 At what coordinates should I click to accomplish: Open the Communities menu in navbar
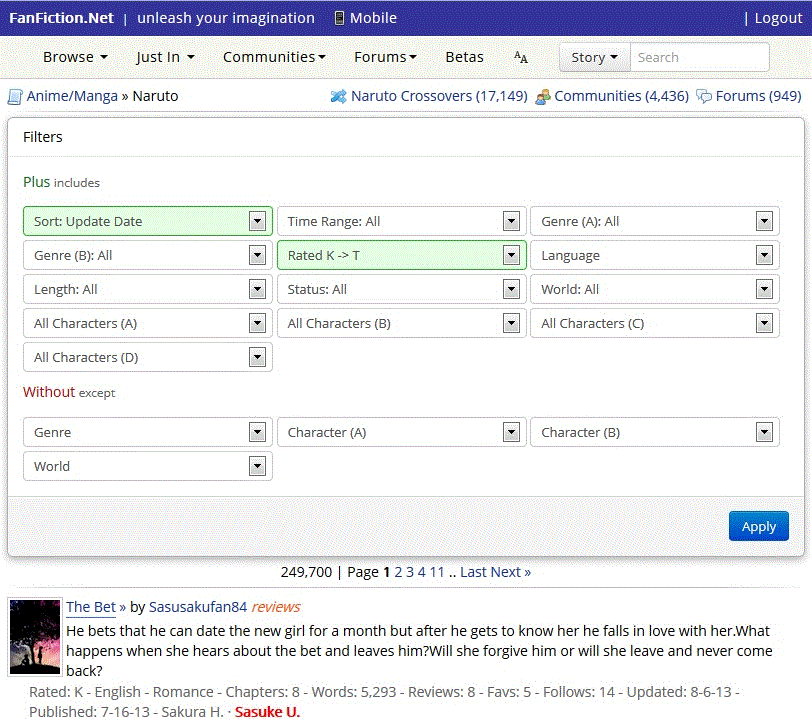274,57
